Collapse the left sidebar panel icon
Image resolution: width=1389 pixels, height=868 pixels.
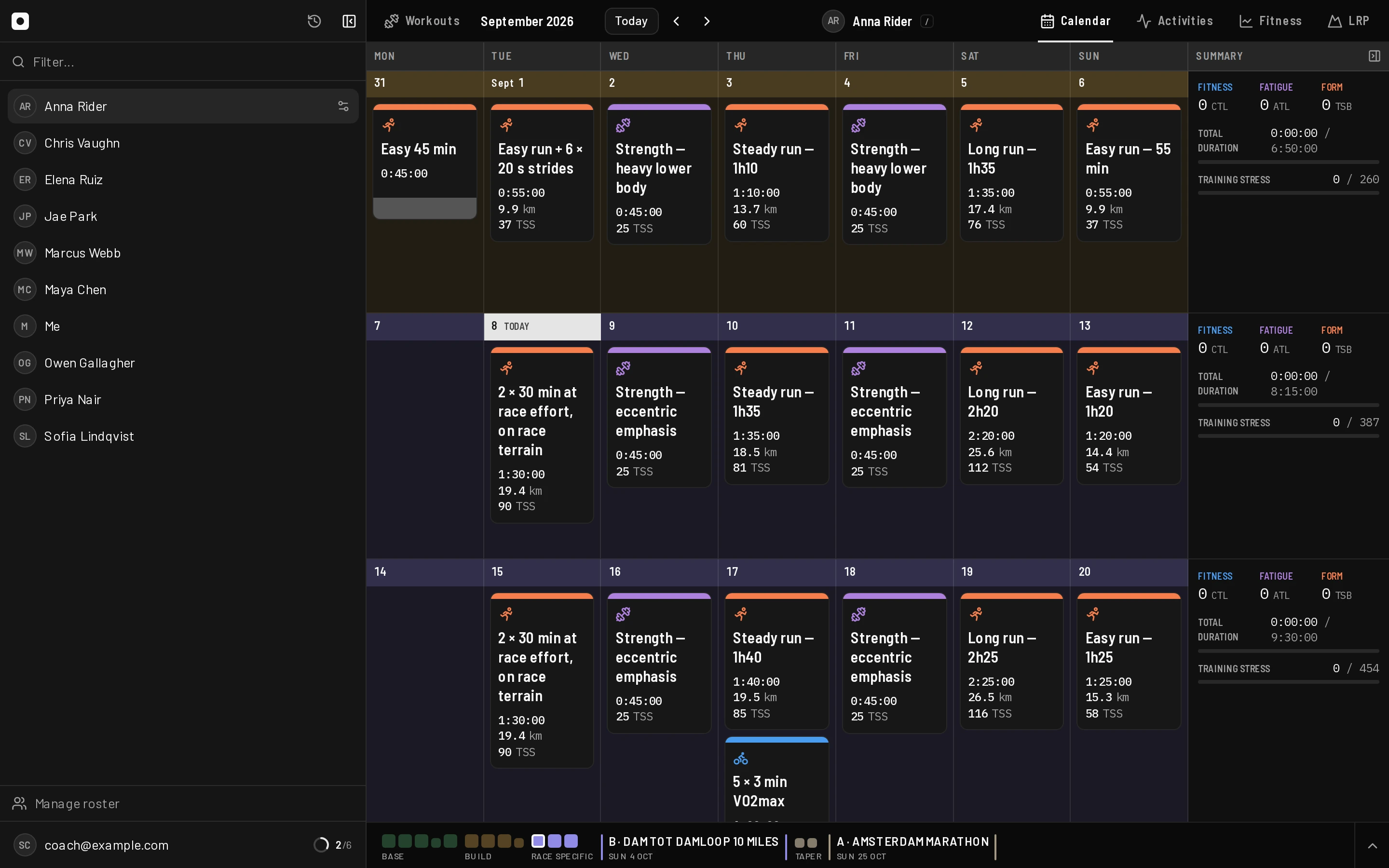tap(349, 21)
